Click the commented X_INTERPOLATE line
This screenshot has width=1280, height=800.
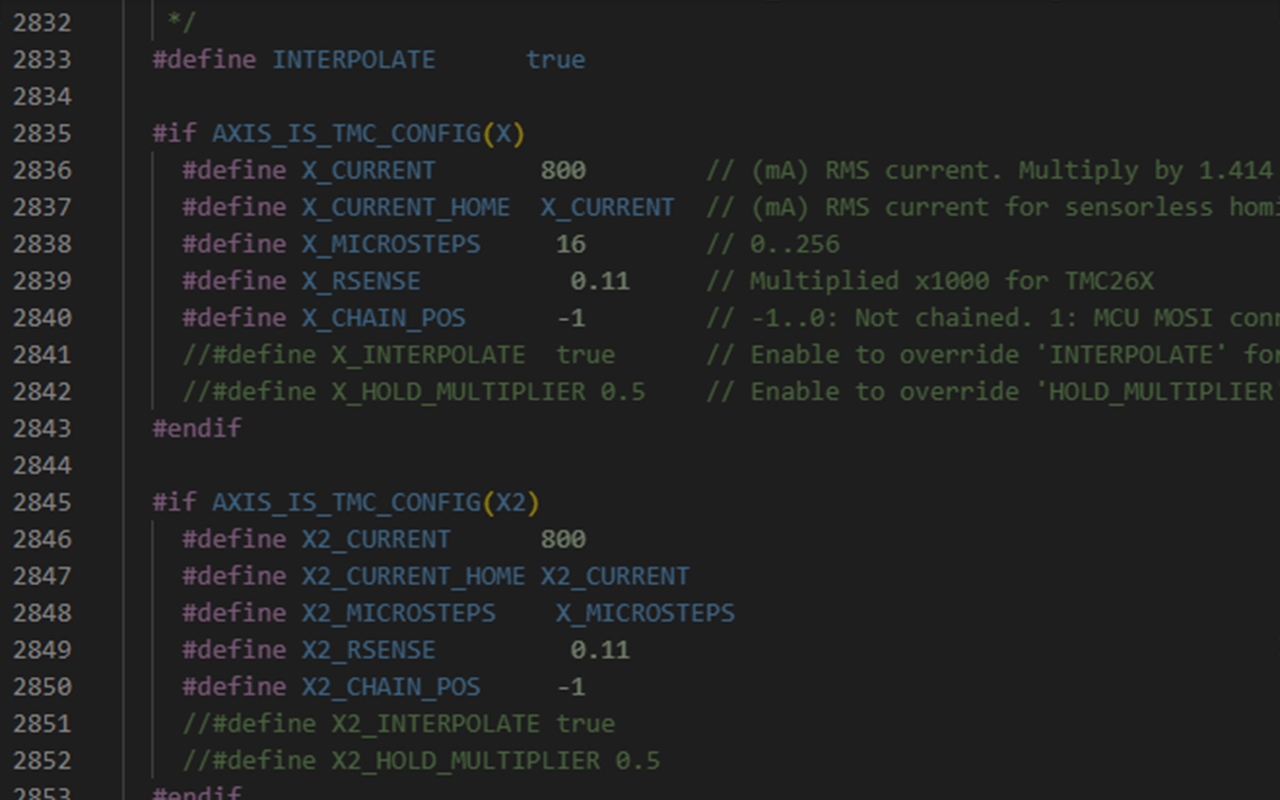click(x=398, y=356)
